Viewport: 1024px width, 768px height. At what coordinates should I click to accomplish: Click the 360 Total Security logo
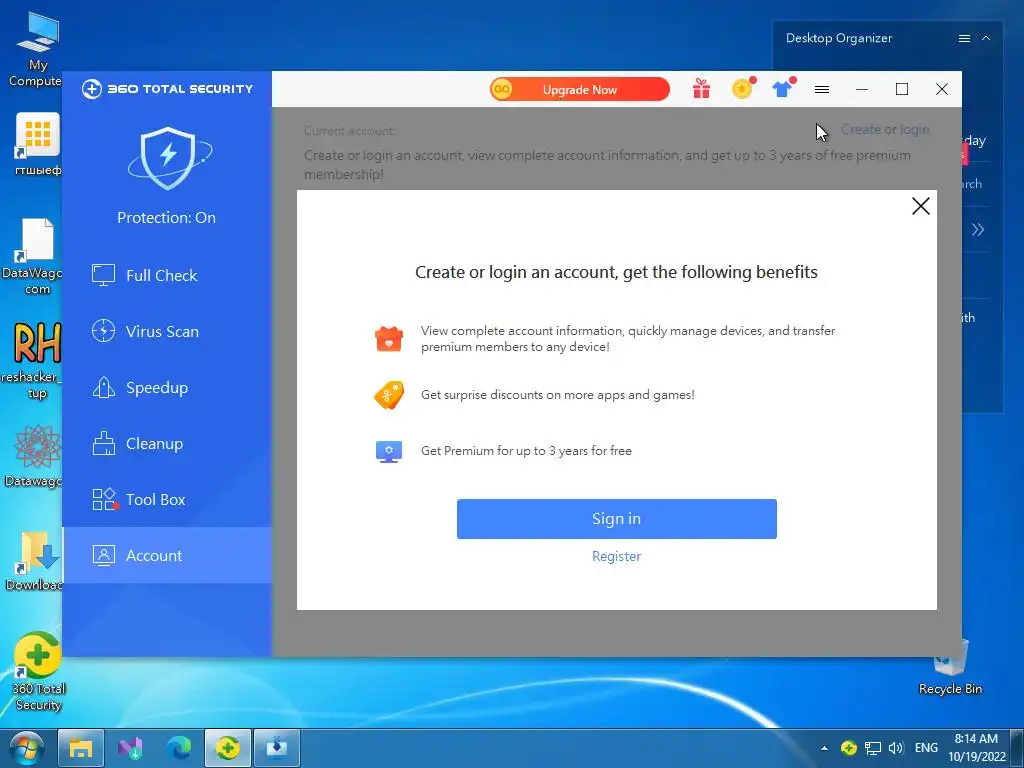167,89
